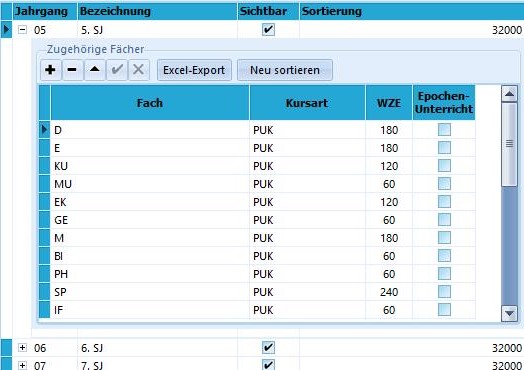
Task: Cancel edits with the X icon
Action: 139,70
